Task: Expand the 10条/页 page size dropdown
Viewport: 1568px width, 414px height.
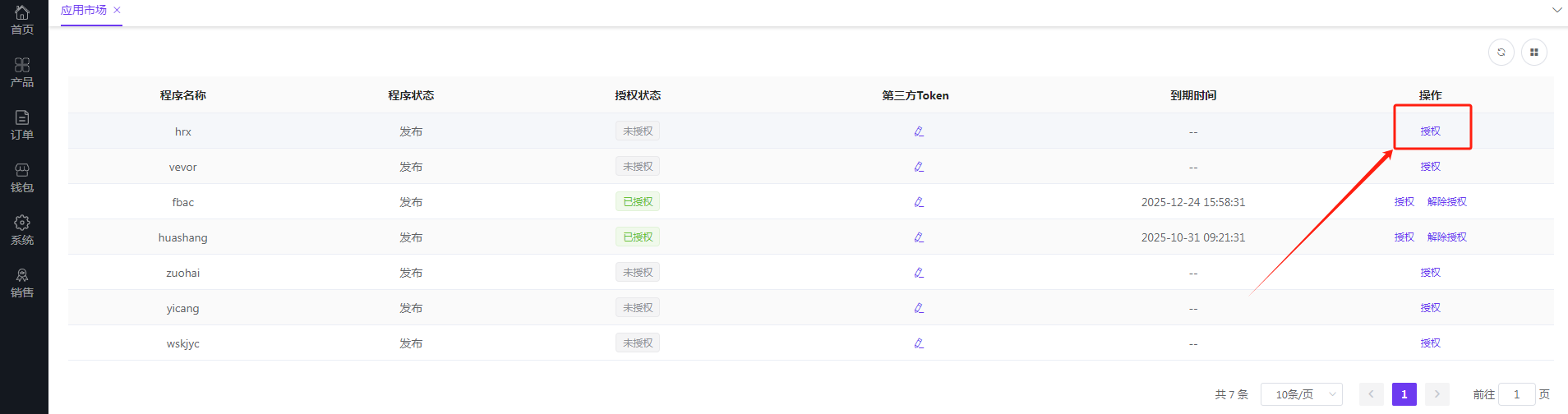Action: 1301,394
